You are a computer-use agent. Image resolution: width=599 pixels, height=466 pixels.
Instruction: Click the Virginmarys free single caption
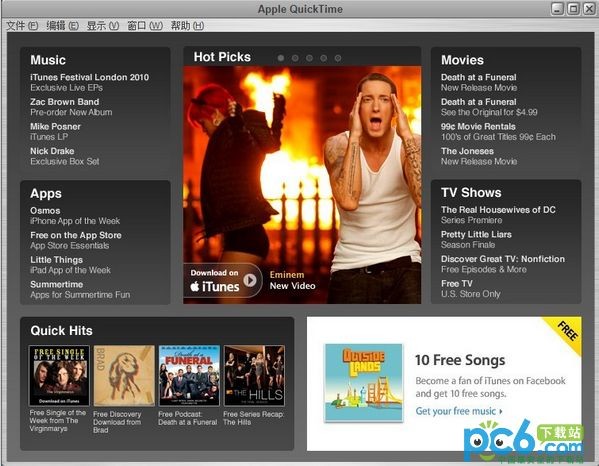click(x=58, y=421)
